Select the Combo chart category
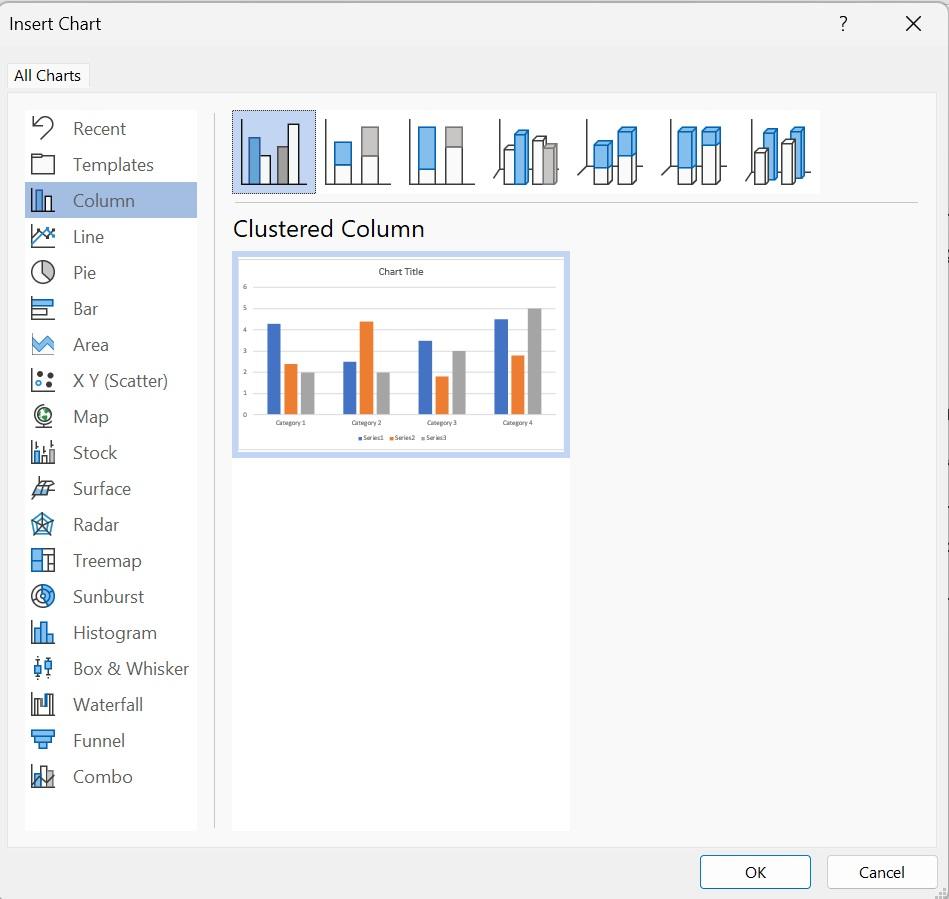 tap(102, 777)
